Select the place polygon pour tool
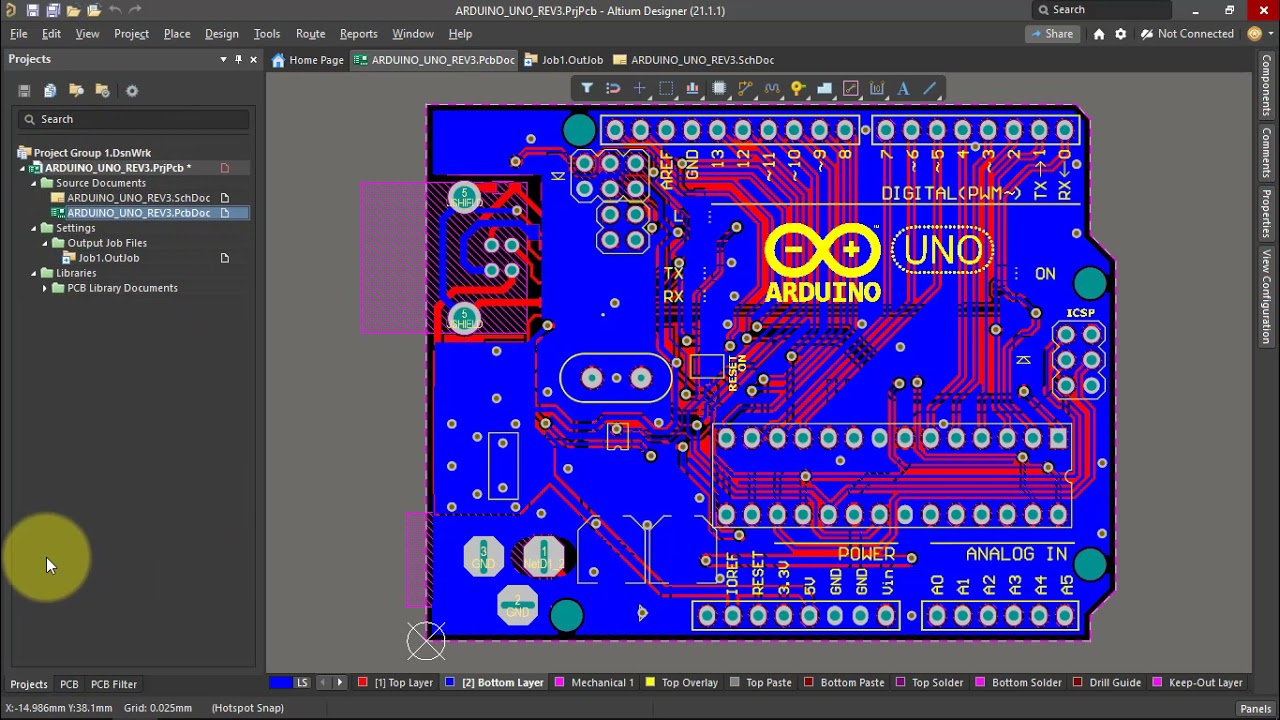The image size is (1280, 720). coord(824,89)
